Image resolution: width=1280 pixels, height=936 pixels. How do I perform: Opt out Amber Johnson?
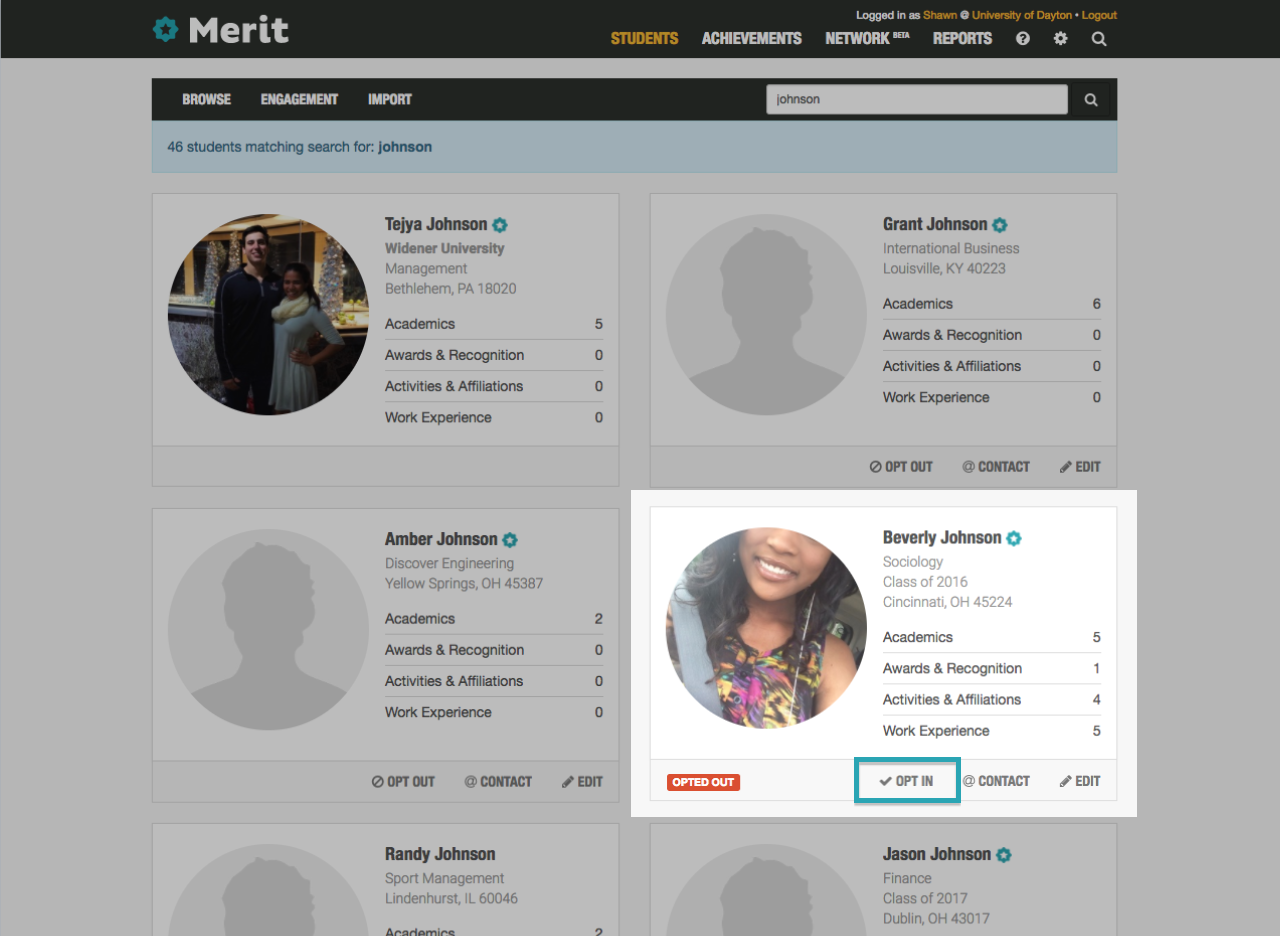[x=403, y=782]
